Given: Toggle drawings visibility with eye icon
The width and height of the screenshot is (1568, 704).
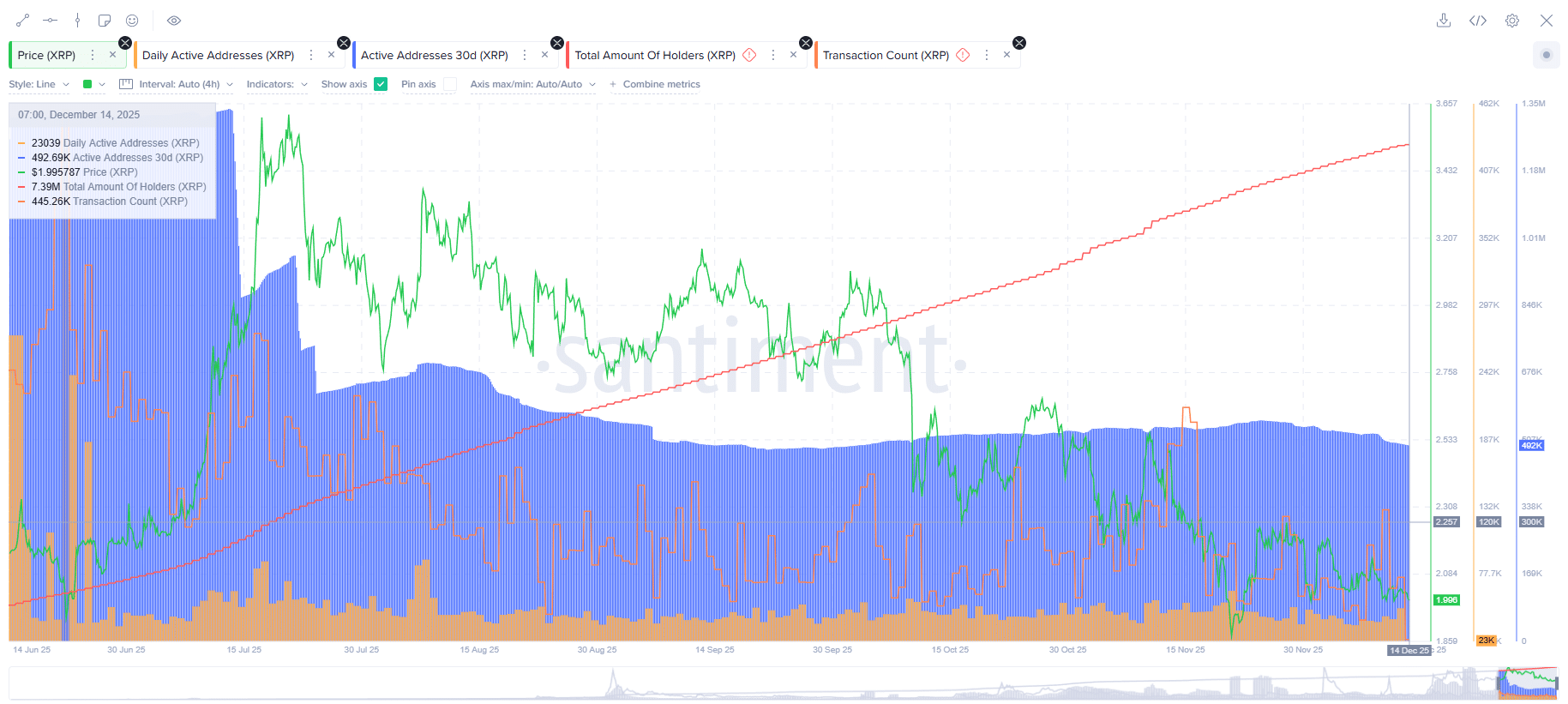Looking at the screenshot, I should (x=174, y=21).
